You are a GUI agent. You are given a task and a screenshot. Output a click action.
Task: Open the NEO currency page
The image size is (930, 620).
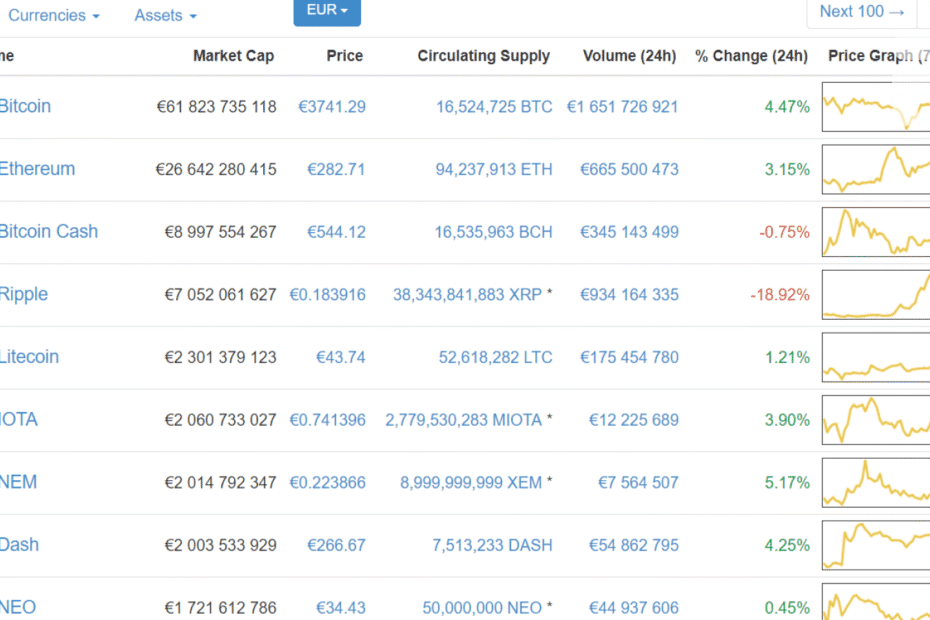click(x=18, y=607)
